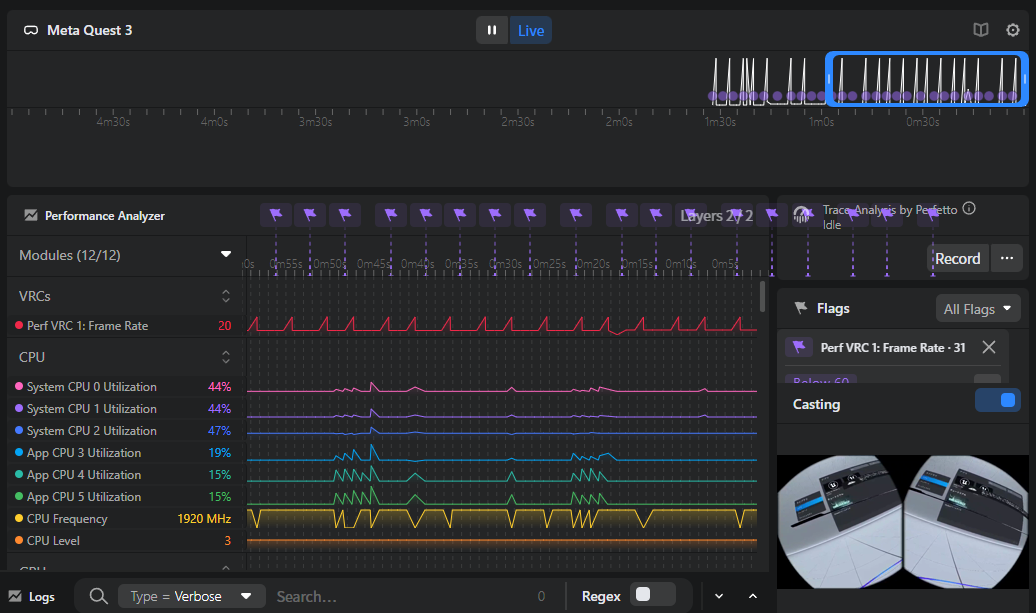Pause the live performance capture
Screen dimensions: 1036x613
(492, 30)
